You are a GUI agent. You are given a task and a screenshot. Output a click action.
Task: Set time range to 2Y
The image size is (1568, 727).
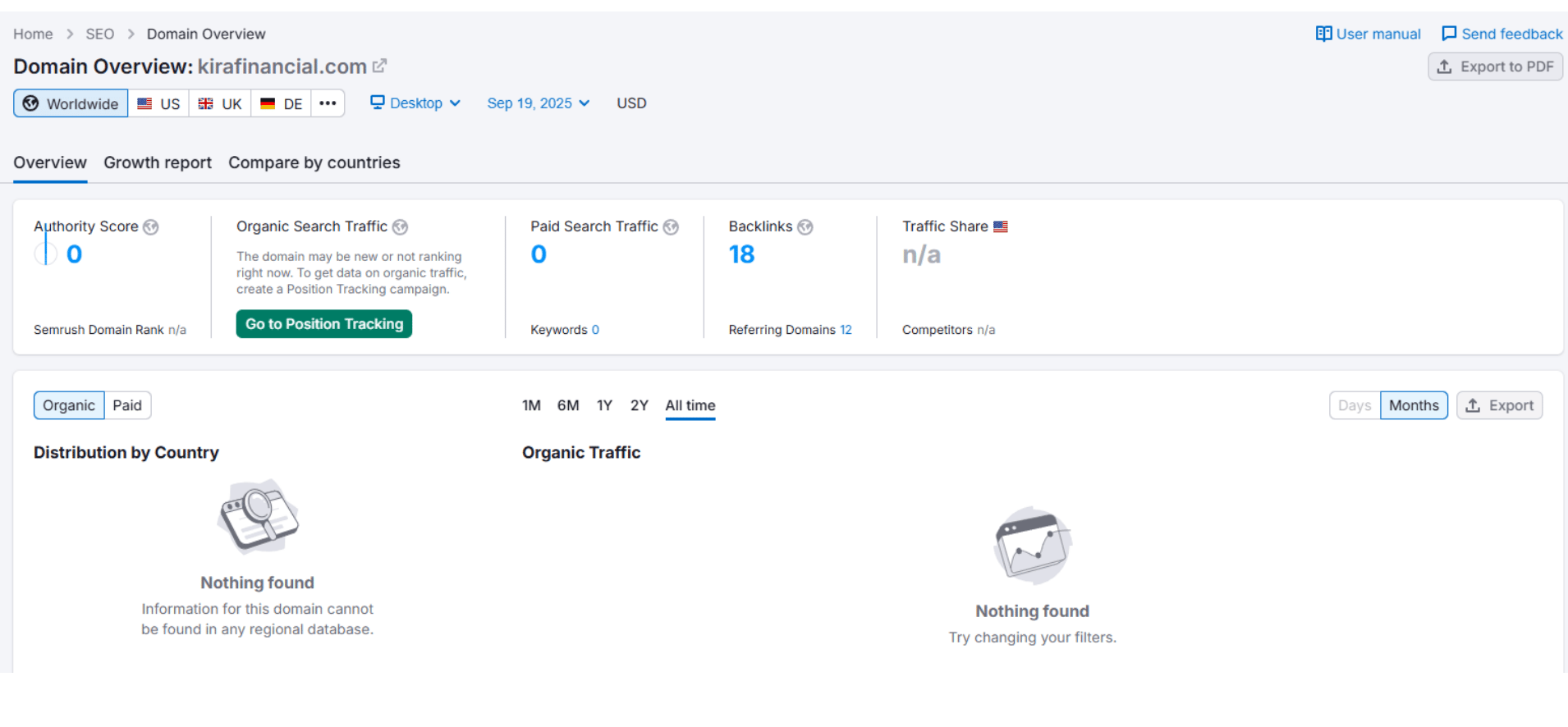640,405
